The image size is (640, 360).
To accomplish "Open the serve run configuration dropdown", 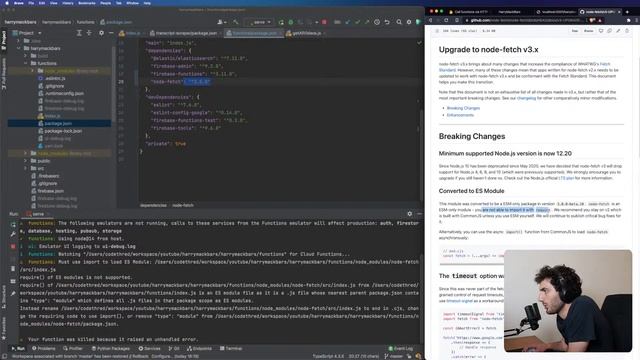I will 259,22.
